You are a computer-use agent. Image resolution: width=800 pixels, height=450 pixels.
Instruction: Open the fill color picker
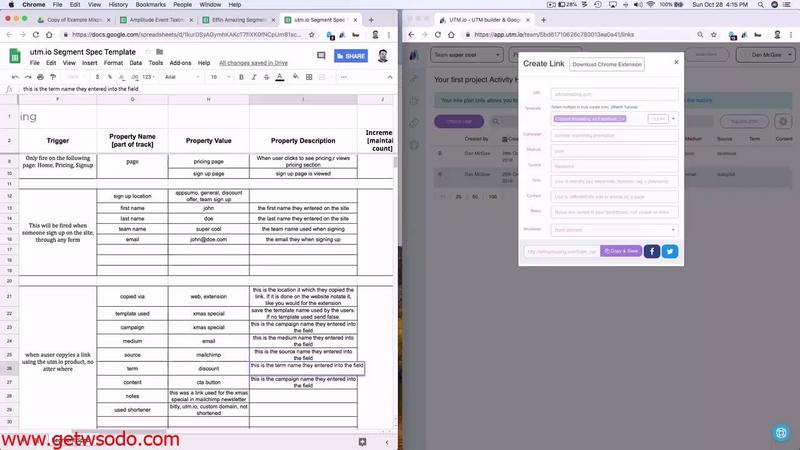[295, 77]
